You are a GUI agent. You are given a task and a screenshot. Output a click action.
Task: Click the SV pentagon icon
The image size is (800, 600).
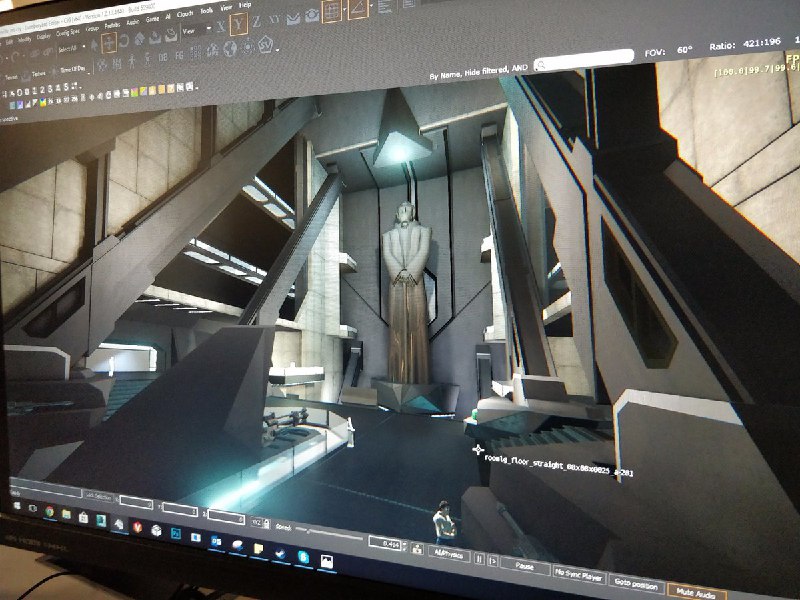click(x=265, y=45)
